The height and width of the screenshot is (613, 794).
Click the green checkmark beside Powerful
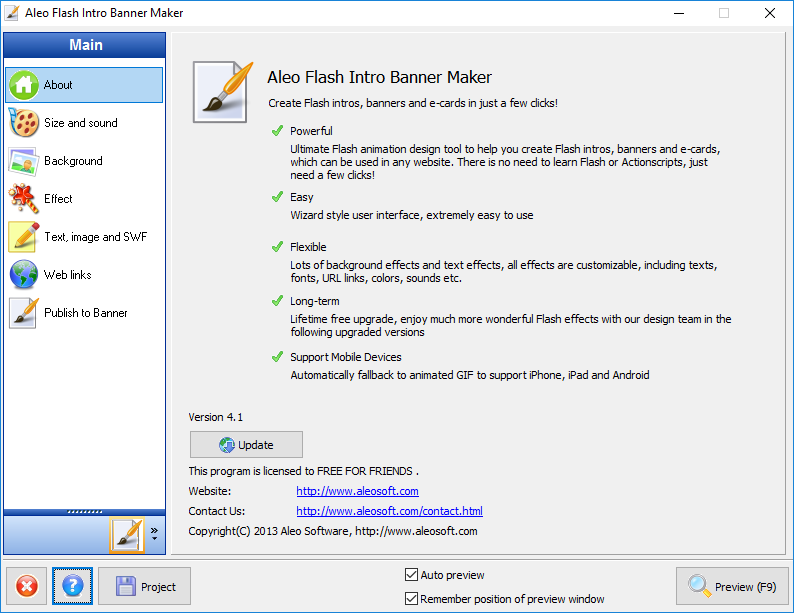[277, 131]
